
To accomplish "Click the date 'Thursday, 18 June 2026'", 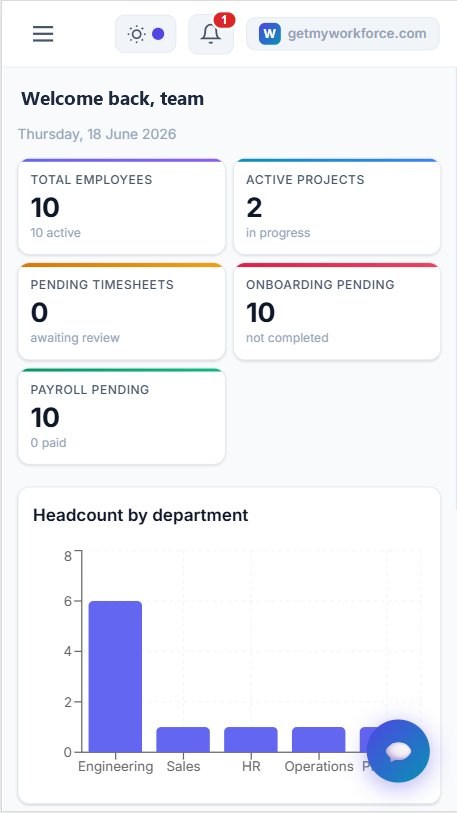I will [x=98, y=134].
